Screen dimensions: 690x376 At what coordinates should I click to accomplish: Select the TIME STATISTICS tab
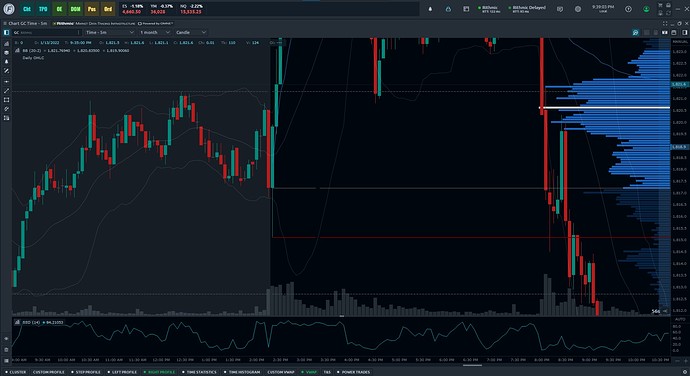(199, 372)
